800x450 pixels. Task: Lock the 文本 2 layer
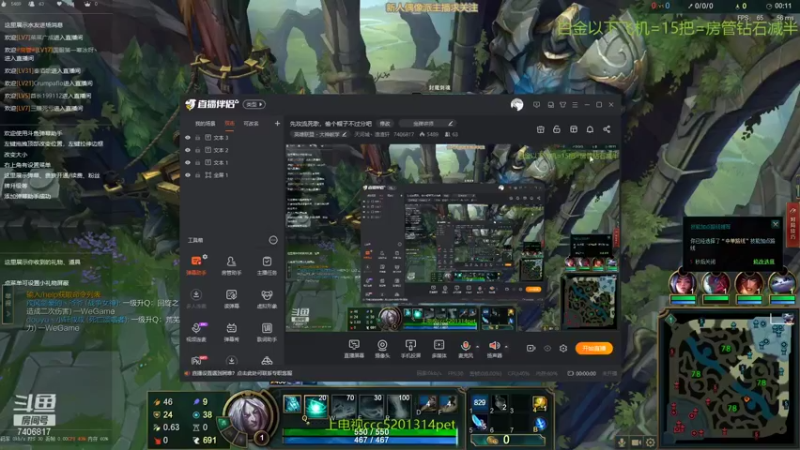click(x=197, y=150)
